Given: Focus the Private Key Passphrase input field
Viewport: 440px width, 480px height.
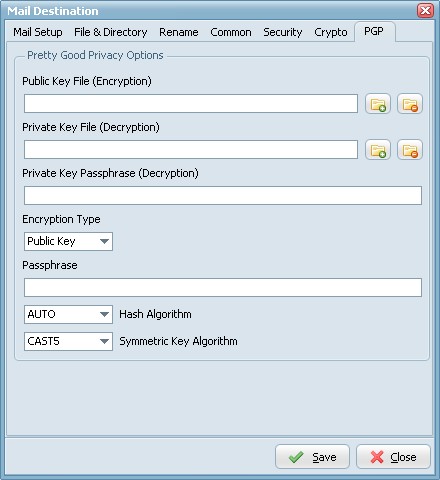Looking at the screenshot, I should click(223, 195).
